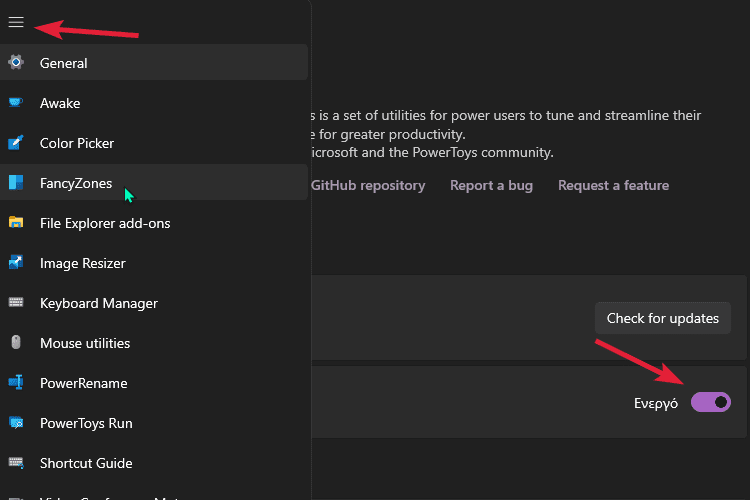Follow the Report a bug link

point(491,185)
